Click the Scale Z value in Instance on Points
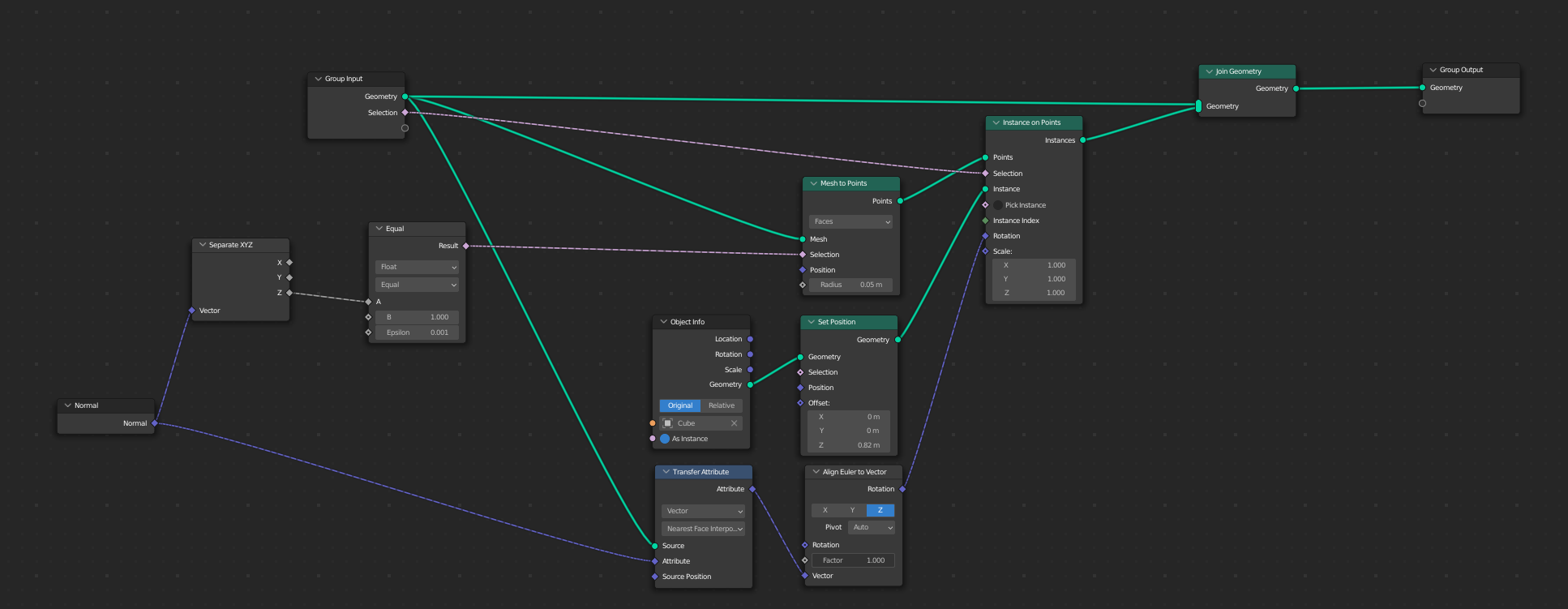 tap(1034, 293)
